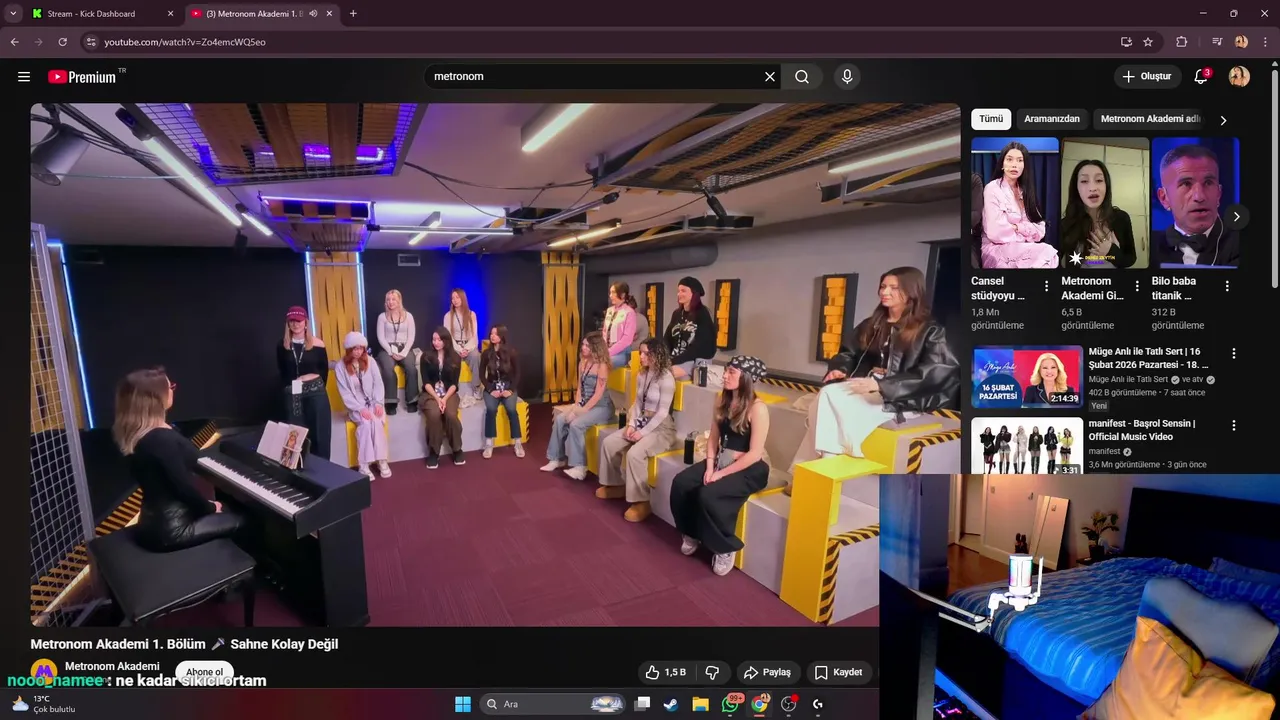The image size is (1280, 720).
Task: Open Müge Anlı ile Tatlı Sert video title
Action: (1148, 358)
